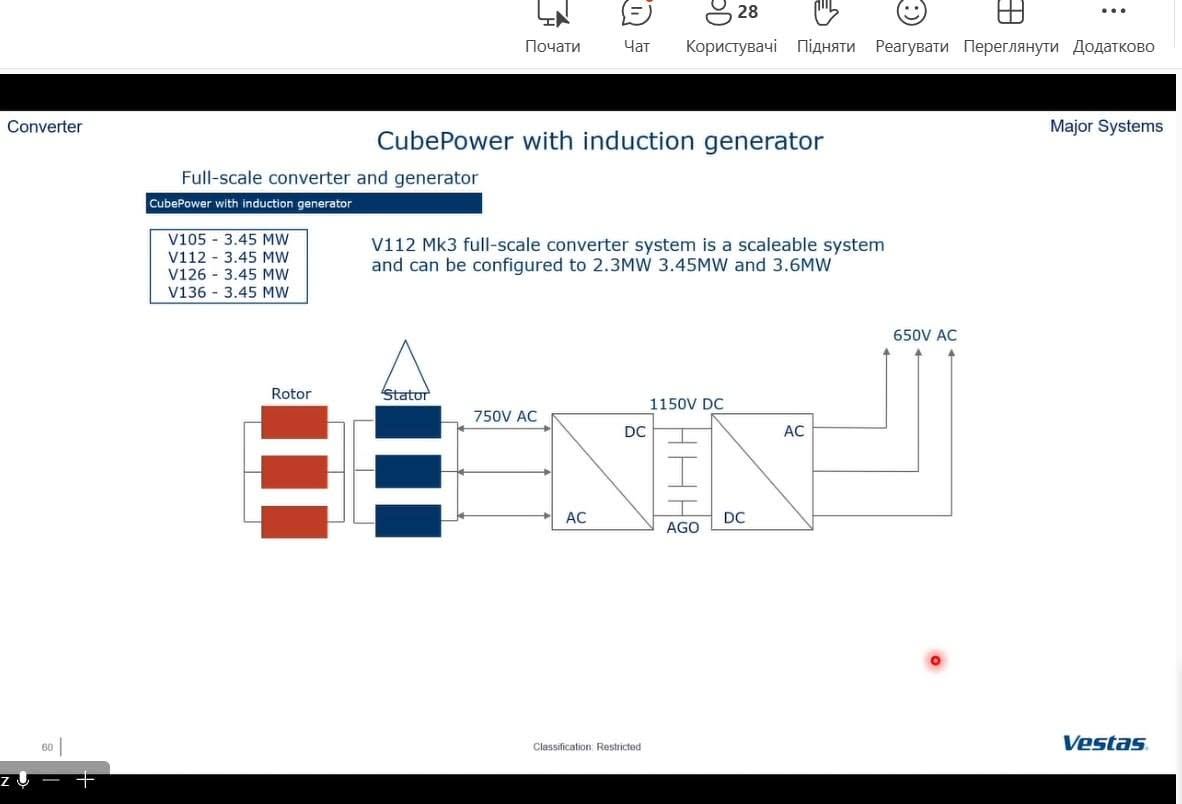The image size is (1182, 804).
Task: Click the top red Rotor block
Action: click(294, 422)
